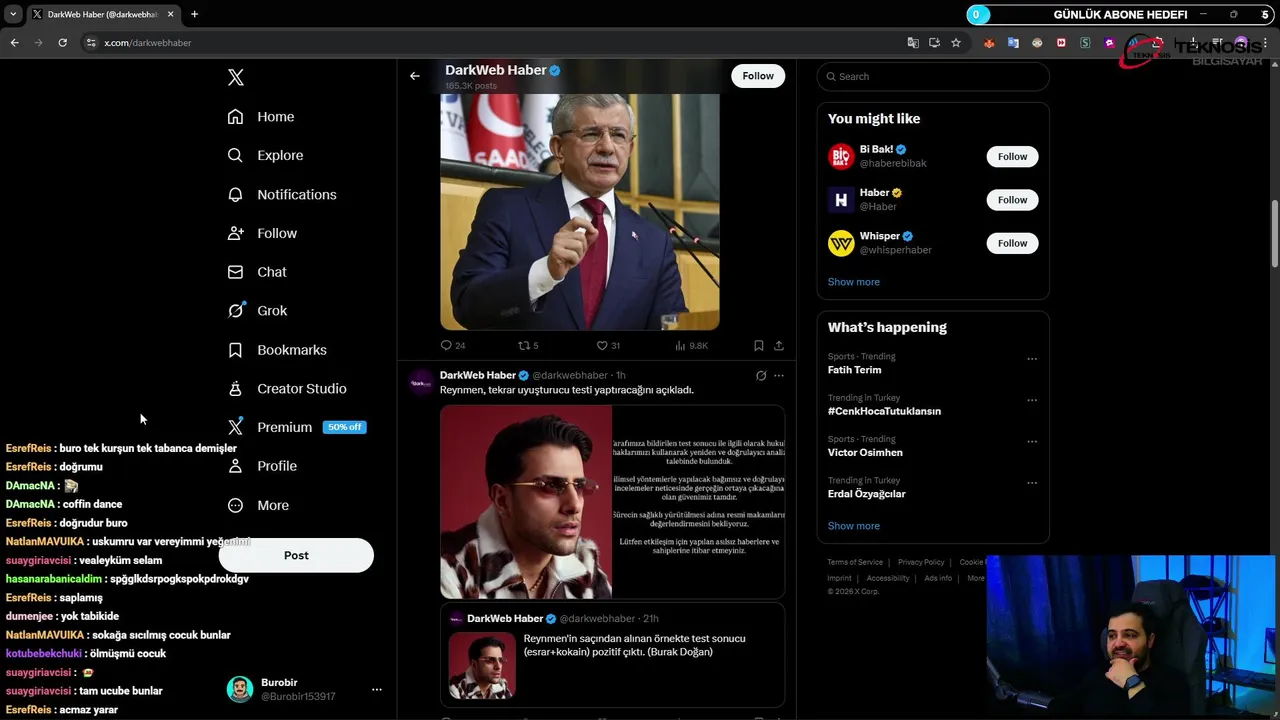This screenshot has width=1280, height=720.
Task: Open Explore search page
Action: tap(265, 155)
